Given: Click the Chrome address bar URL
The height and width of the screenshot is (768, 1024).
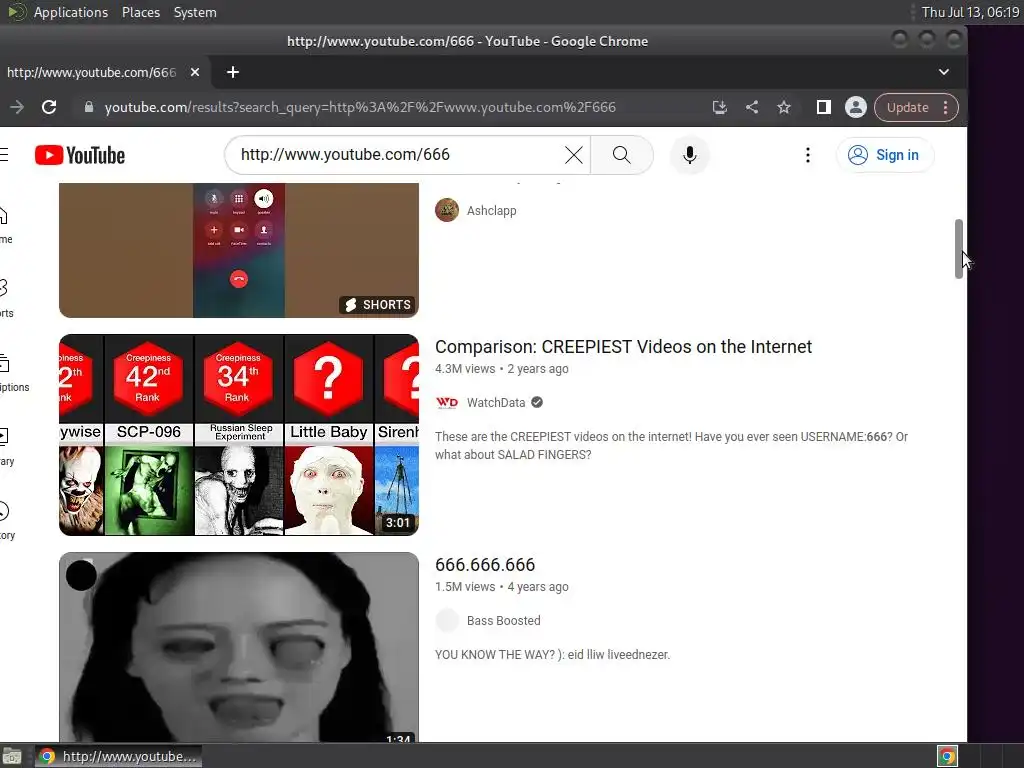Looking at the screenshot, I should click(360, 107).
